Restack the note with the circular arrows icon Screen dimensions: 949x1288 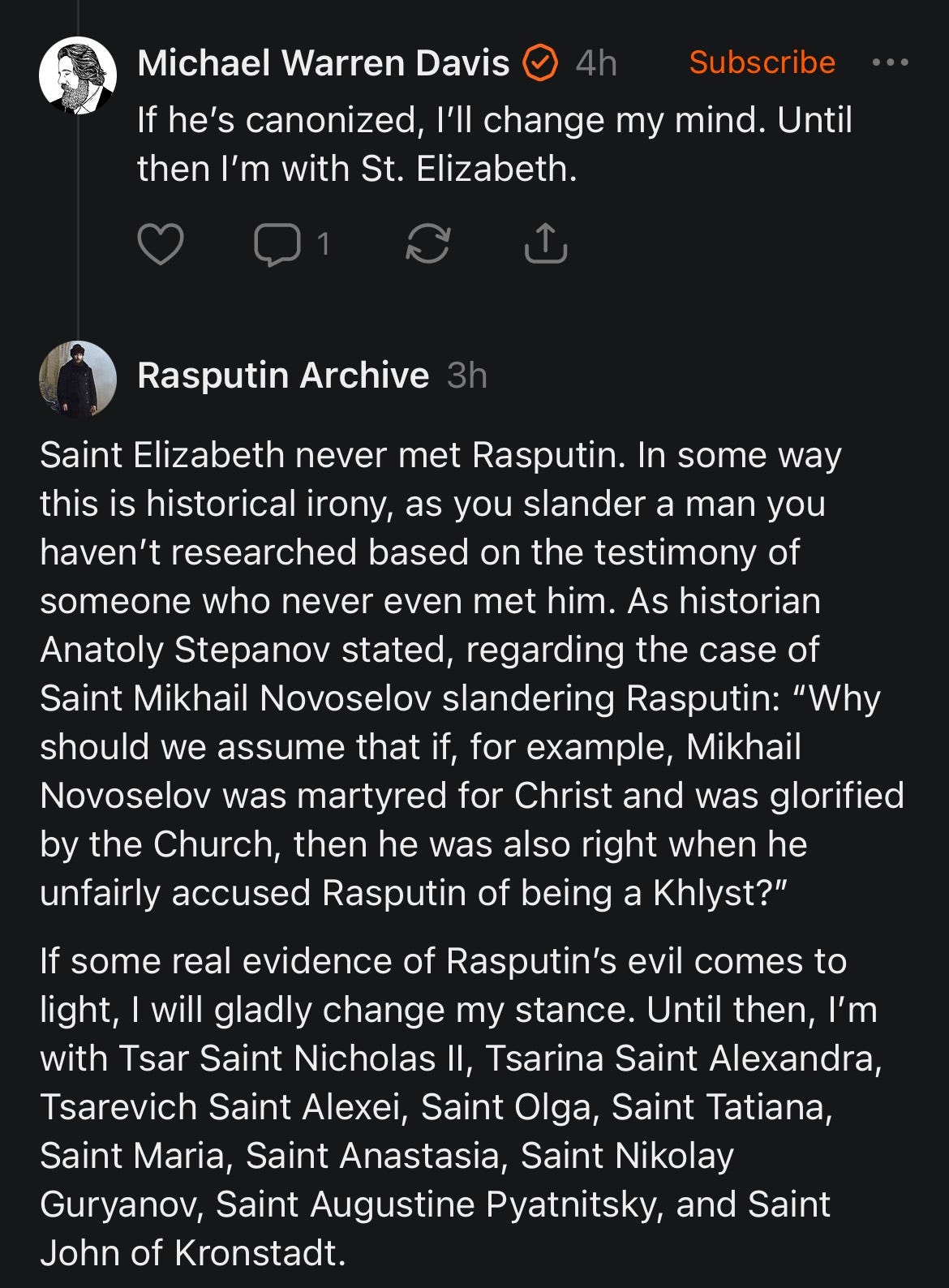[x=427, y=243]
